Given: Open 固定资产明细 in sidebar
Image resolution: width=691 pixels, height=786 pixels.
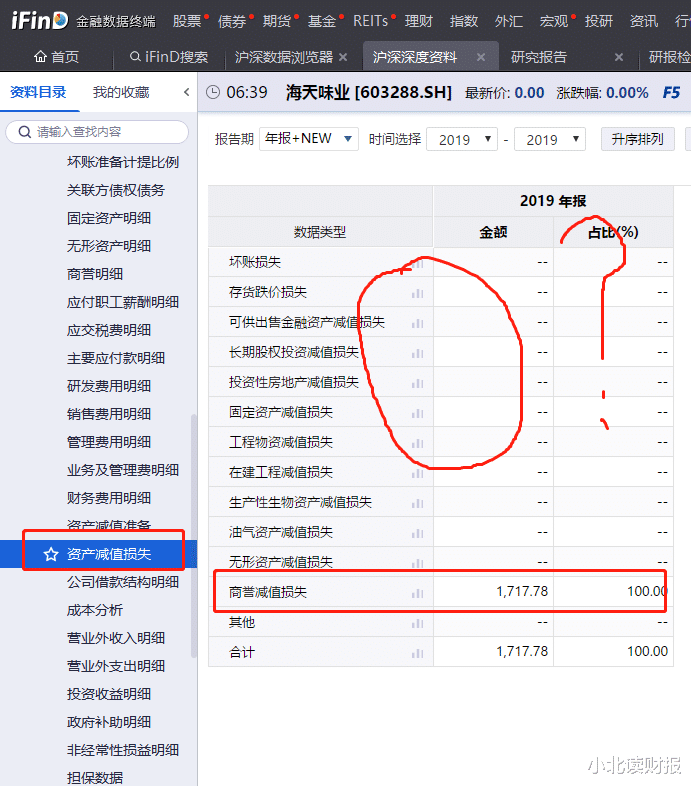Looking at the screenshot, I should click(x=109, y=219).
